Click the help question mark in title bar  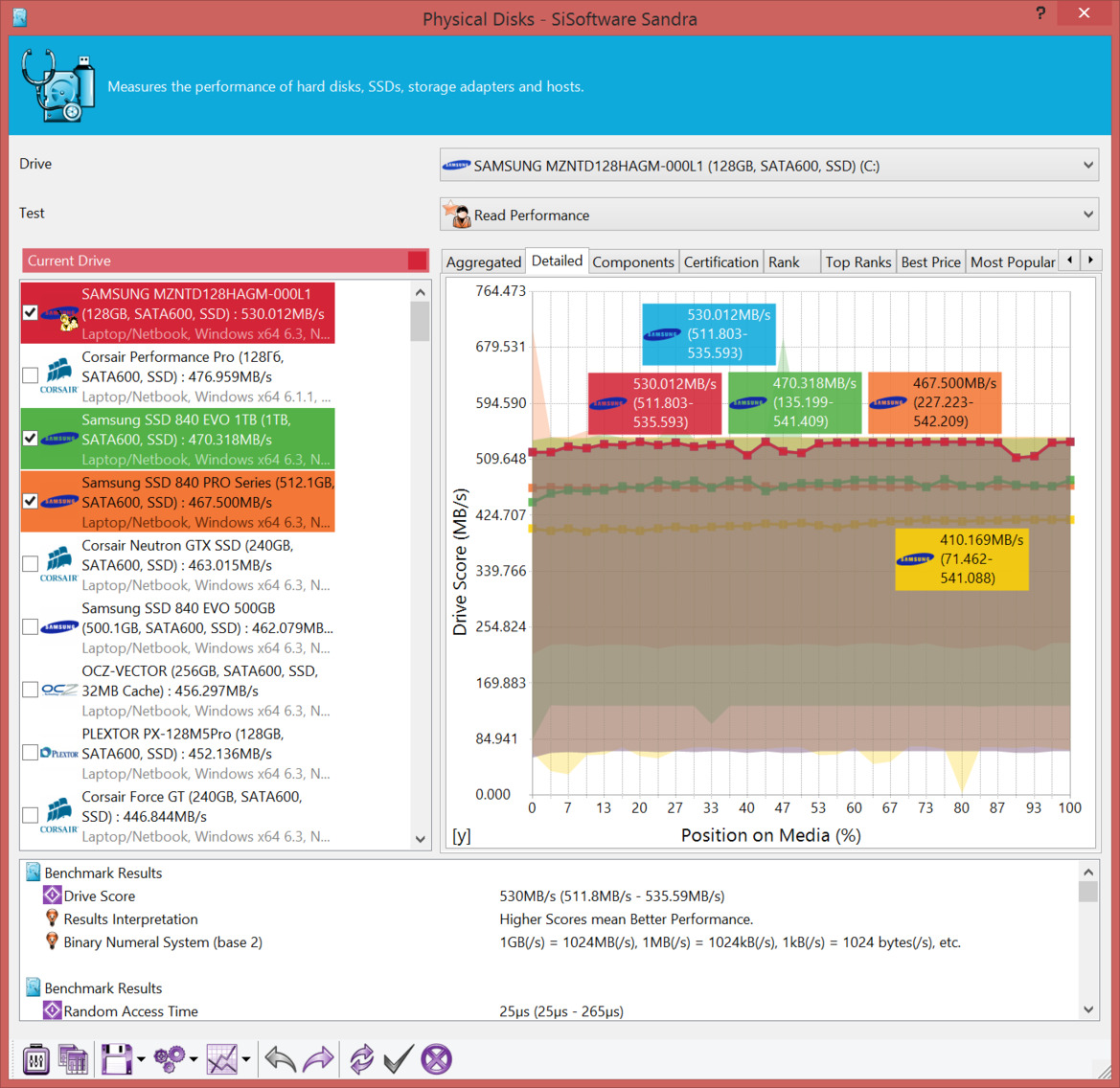1040,12
